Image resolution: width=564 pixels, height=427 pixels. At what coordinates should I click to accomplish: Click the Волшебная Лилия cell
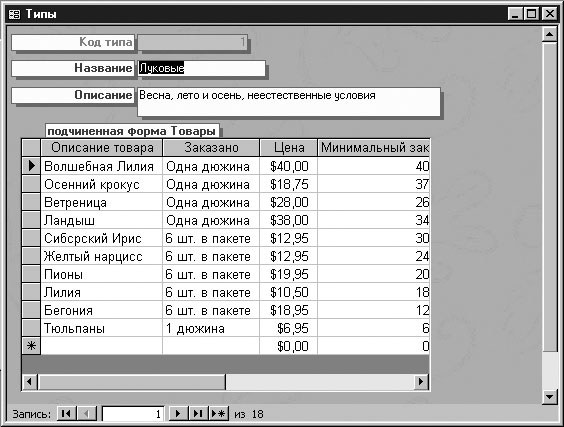tap(102, 166)
